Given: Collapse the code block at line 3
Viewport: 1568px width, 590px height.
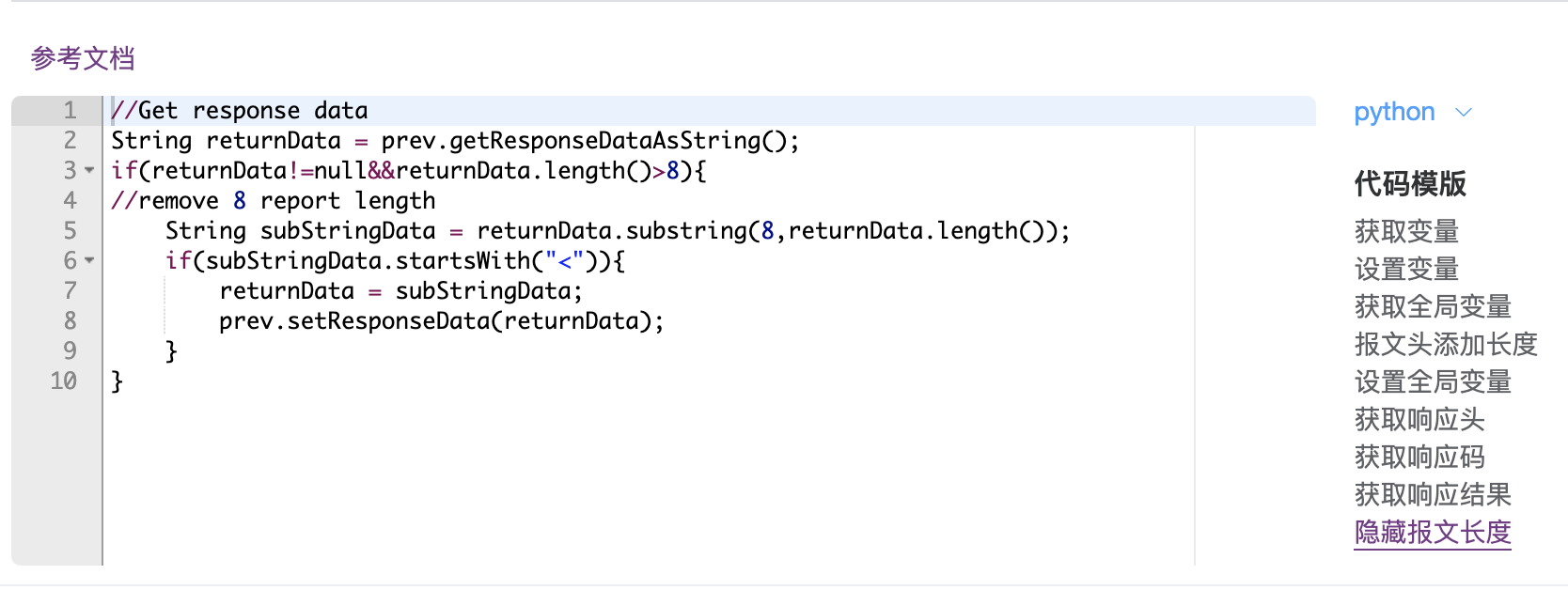Looking at the screenshot, I should 87,171.
